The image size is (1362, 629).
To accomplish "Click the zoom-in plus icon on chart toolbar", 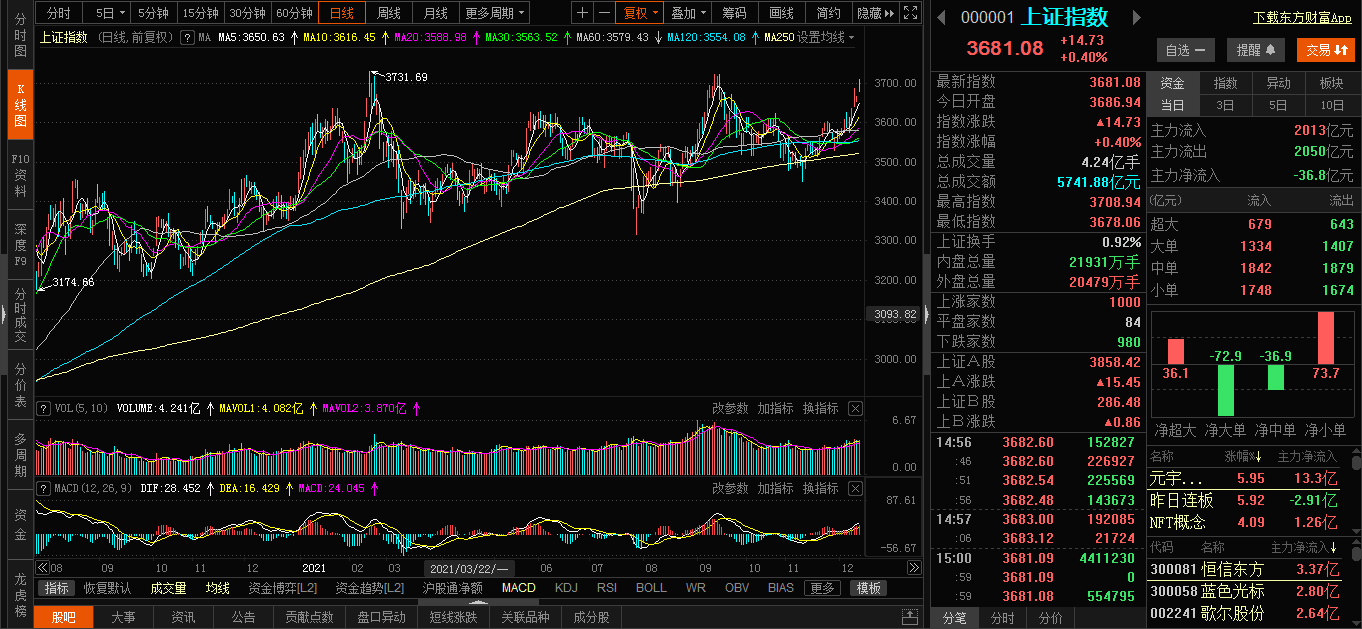I will (x=583, y=13).
